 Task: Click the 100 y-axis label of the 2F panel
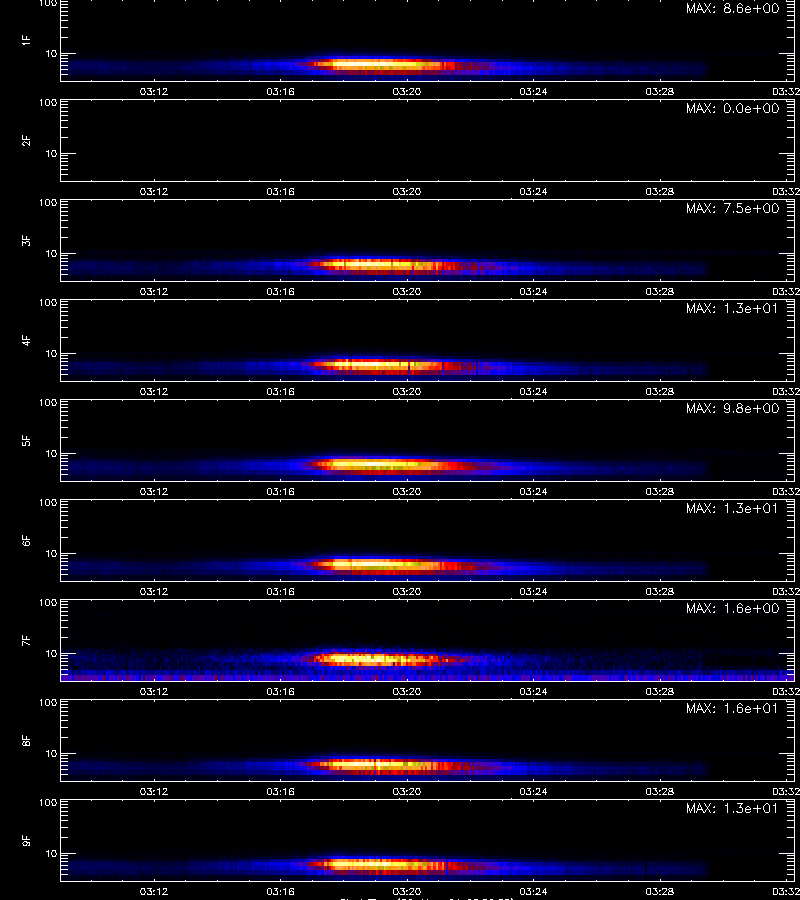click(x=48, y=103)
